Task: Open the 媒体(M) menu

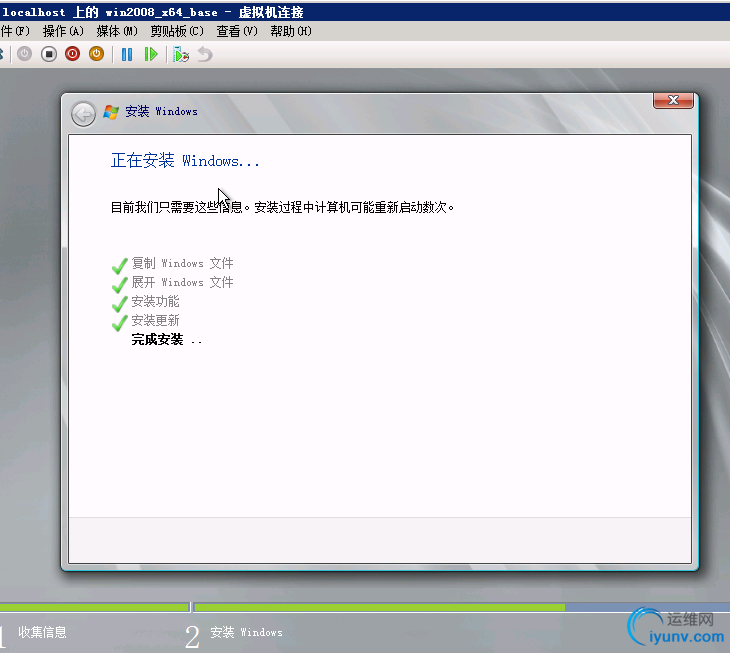Action: (x=117, y=31)
